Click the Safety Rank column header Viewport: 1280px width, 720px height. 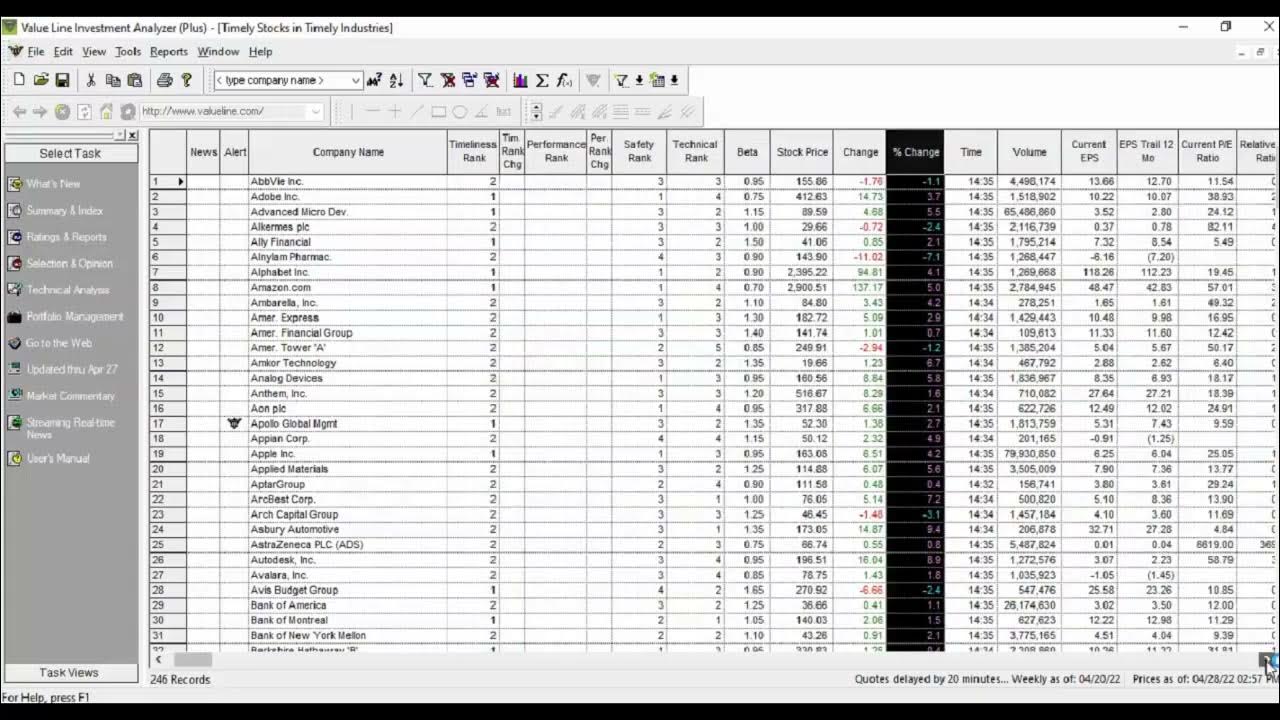point(639,152)
